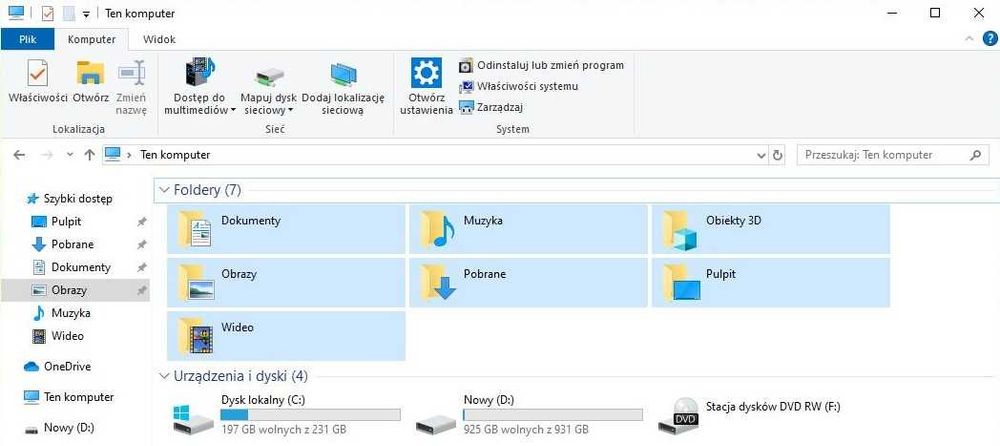The width and height of the screenshot is (1000, 446).
Task: Select the Pobrane folder tile
Action: 528,282
